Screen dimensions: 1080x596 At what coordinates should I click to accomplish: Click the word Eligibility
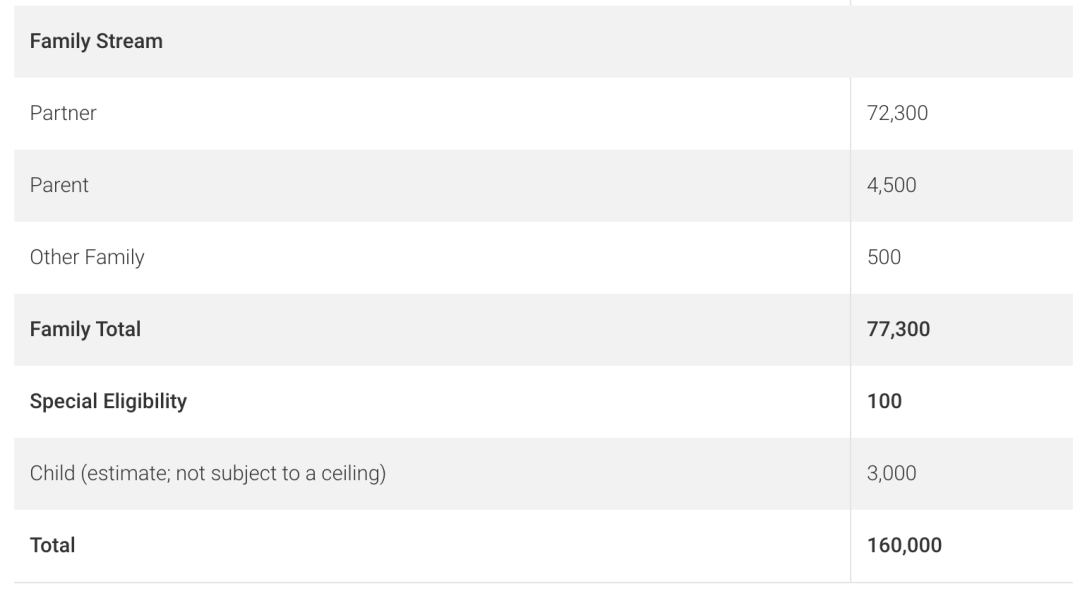point(145,402)
